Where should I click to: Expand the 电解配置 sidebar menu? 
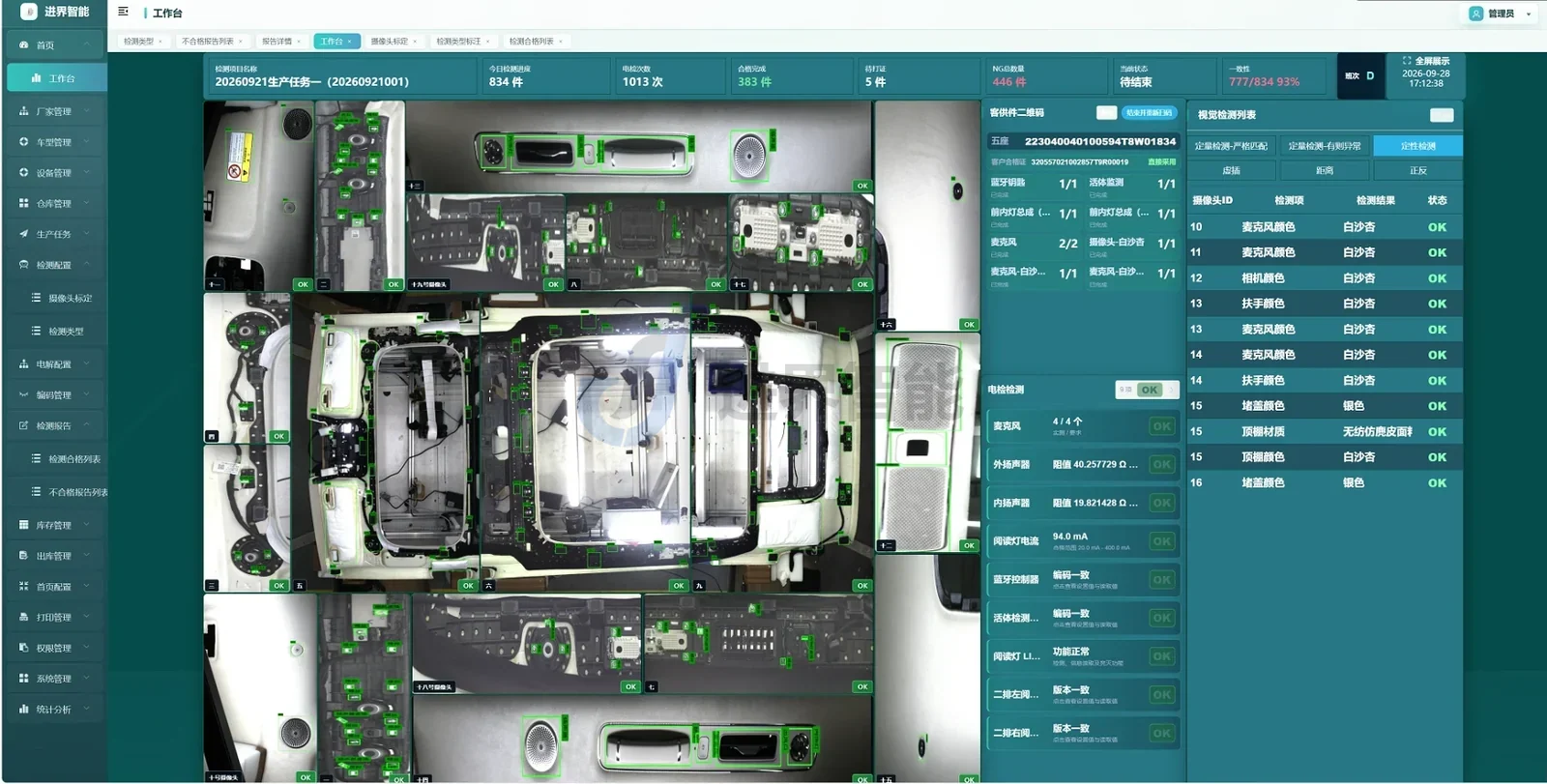[54, 364]
